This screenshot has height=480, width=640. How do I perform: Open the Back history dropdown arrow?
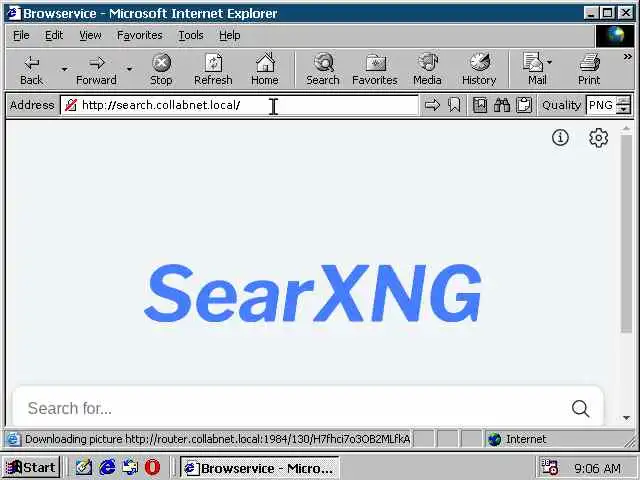pyautogui.click(x=64, y=69)
